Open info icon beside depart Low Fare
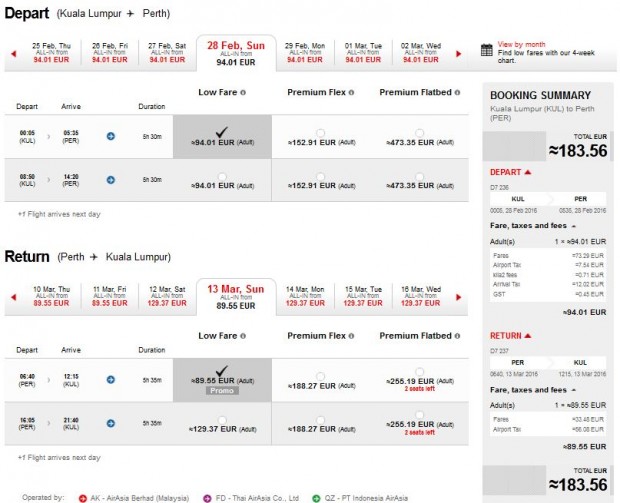620x503 pixels. (x=243, y=93)
